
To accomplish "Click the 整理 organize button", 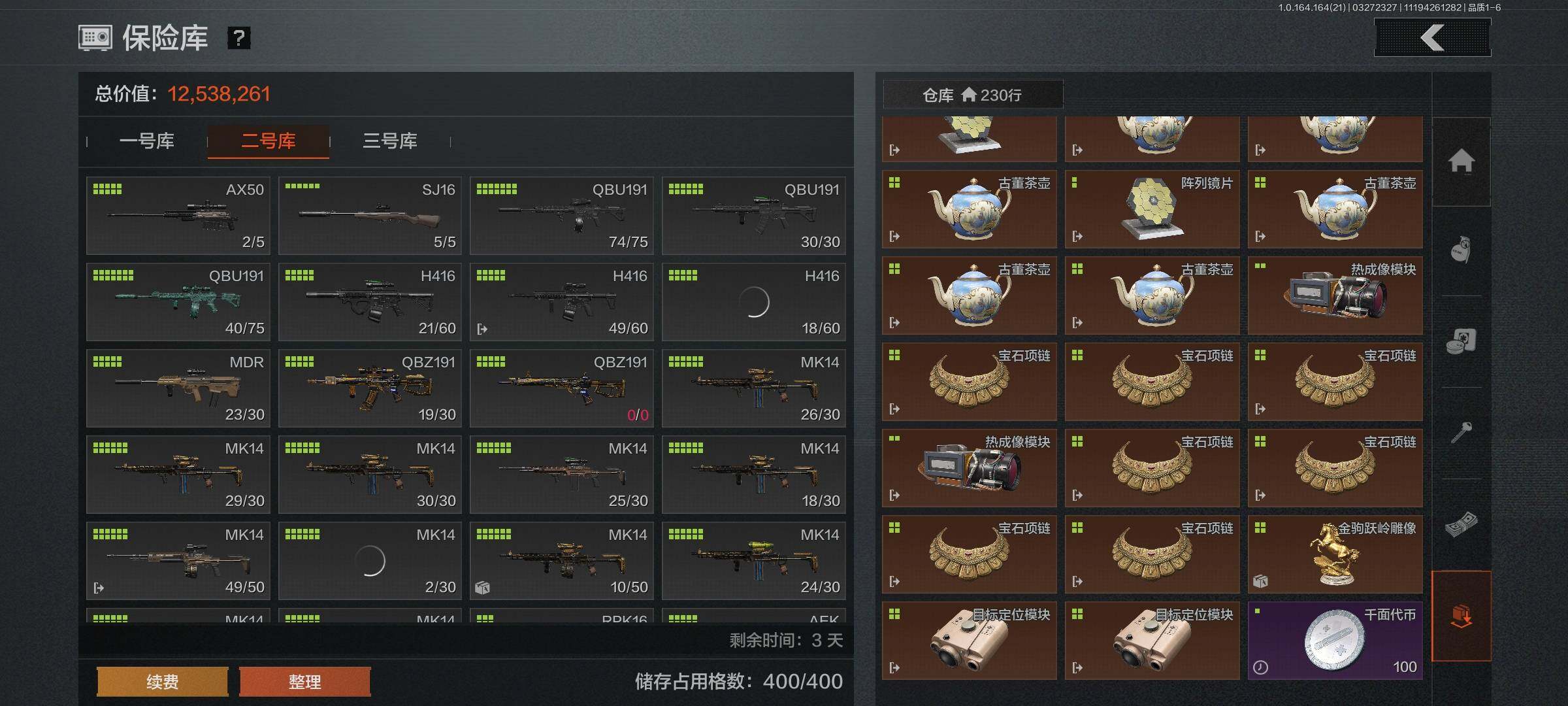I will [x=304, y=682].
